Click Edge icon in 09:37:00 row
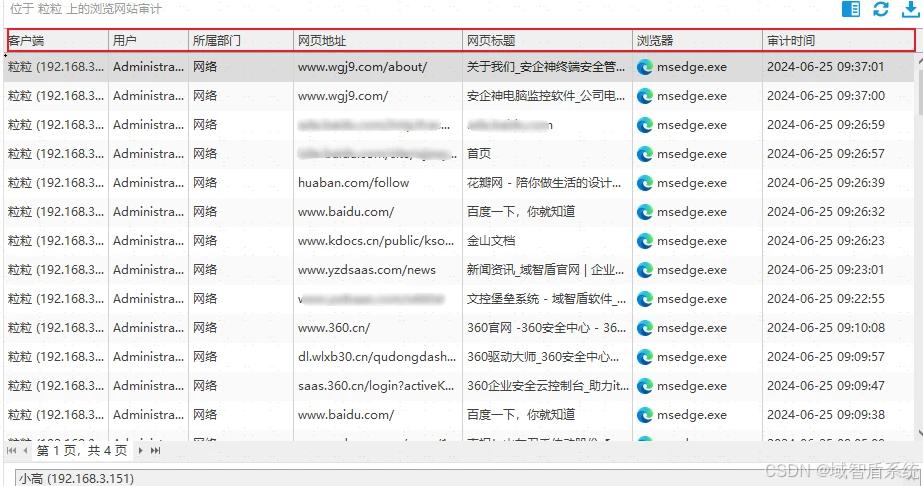The width and height of the screenshot is (923, 486). tap(645, 96)
